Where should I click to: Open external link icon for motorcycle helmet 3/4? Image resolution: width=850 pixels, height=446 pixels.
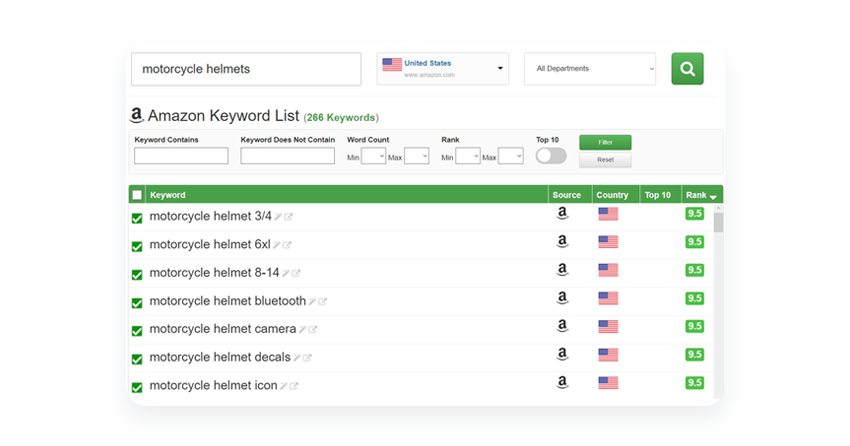288,217
